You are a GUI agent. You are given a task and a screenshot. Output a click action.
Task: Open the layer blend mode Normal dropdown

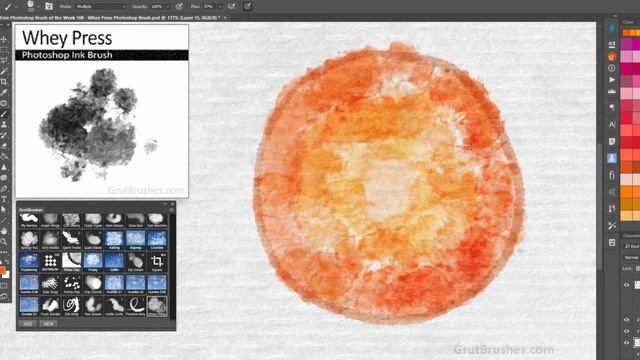pos(631,258)
